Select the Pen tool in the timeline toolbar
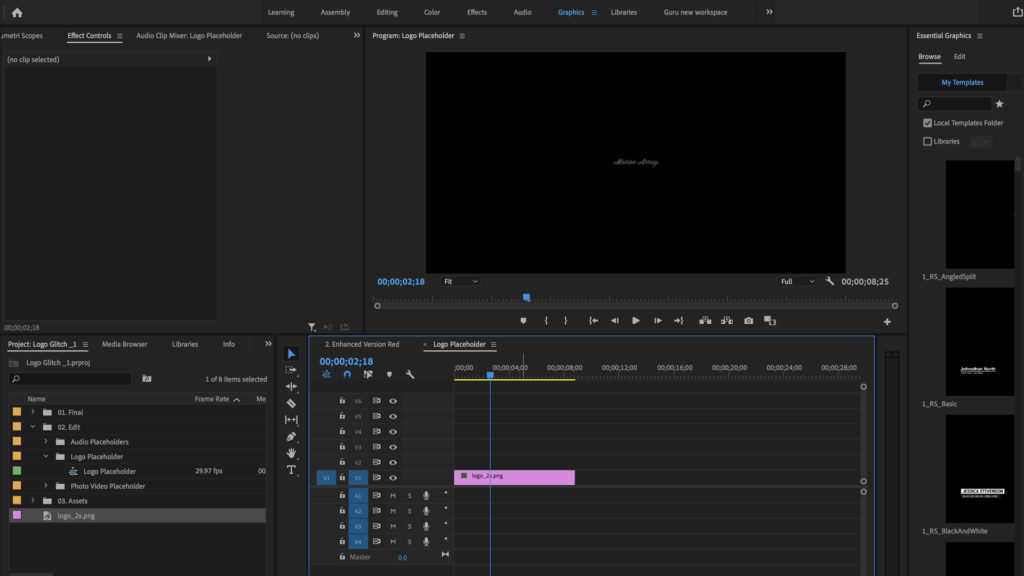The height and width of the screenshot is (576, 1024). 291,436
